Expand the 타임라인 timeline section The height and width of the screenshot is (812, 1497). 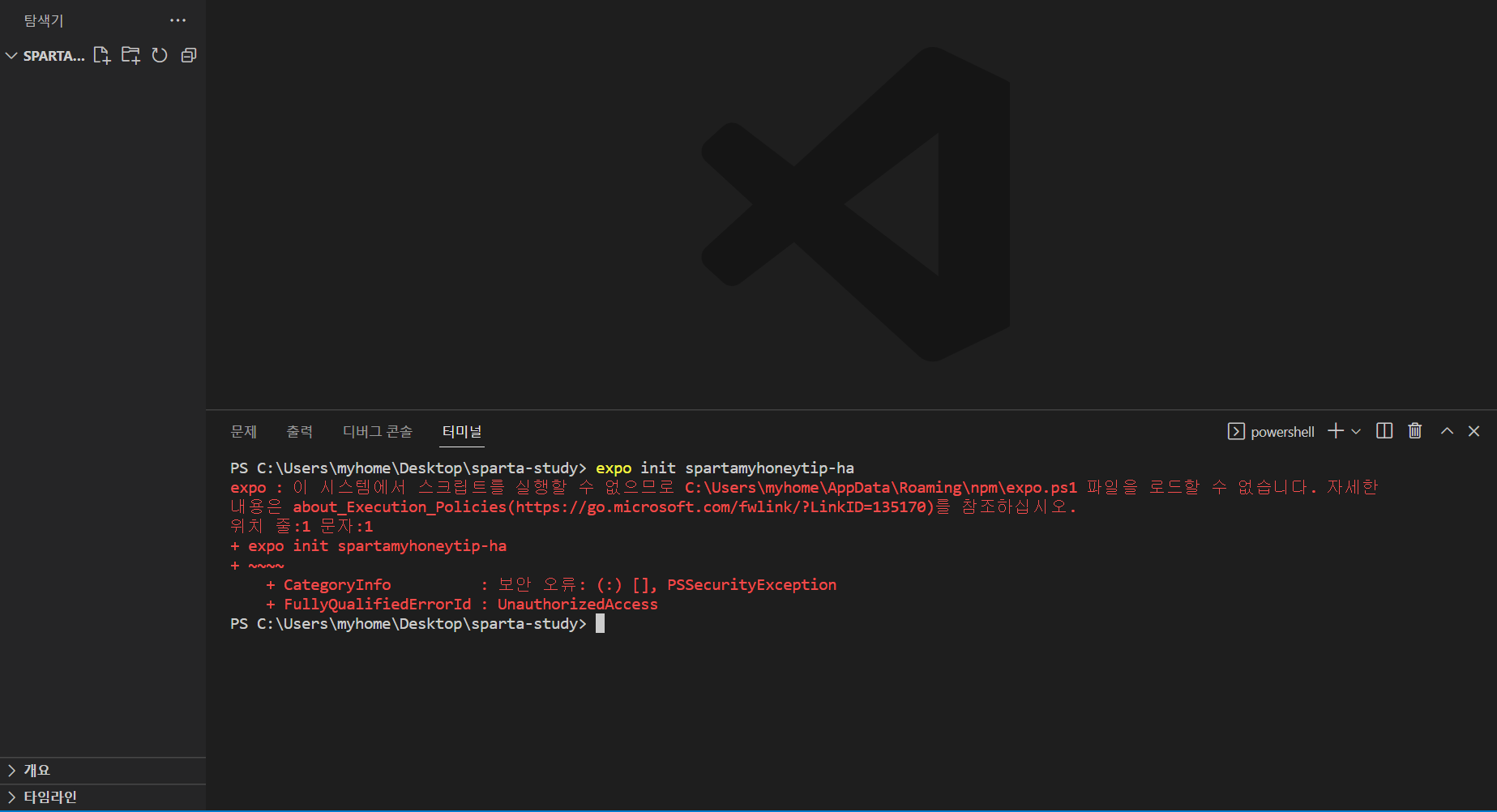point(103,797)
